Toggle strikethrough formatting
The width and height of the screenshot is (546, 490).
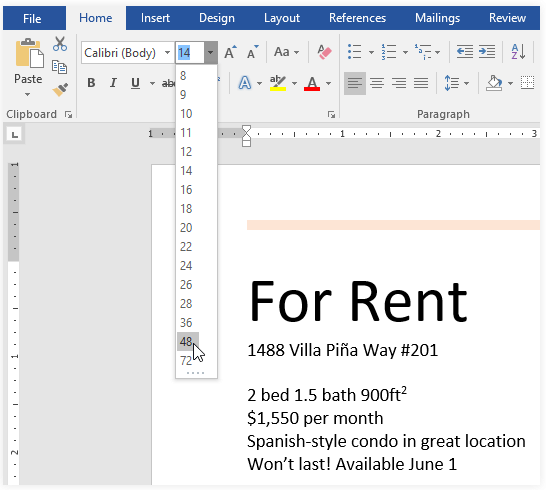click(x=169, y=83)
